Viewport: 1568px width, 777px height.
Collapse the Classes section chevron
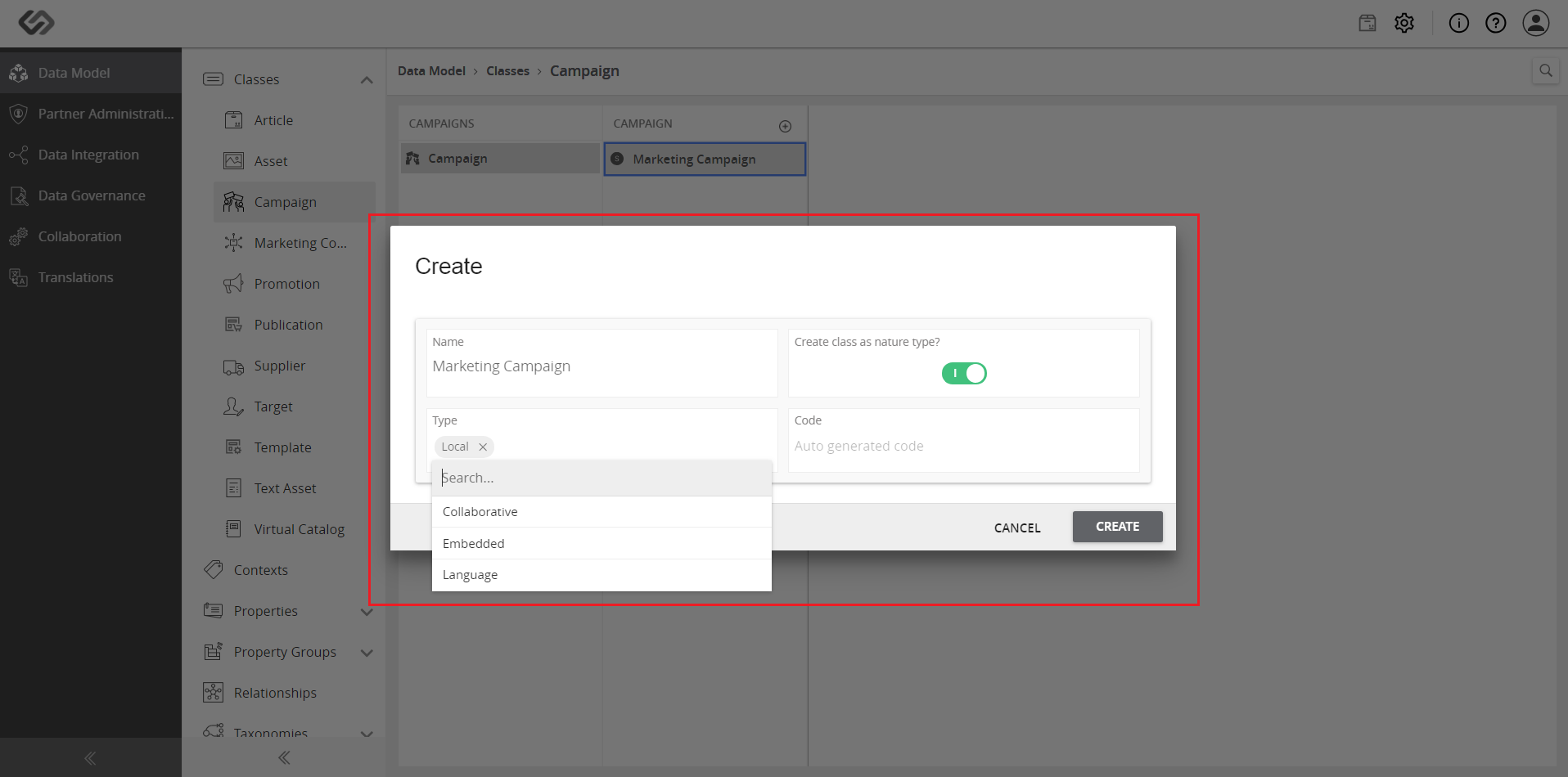pos(367,79)
